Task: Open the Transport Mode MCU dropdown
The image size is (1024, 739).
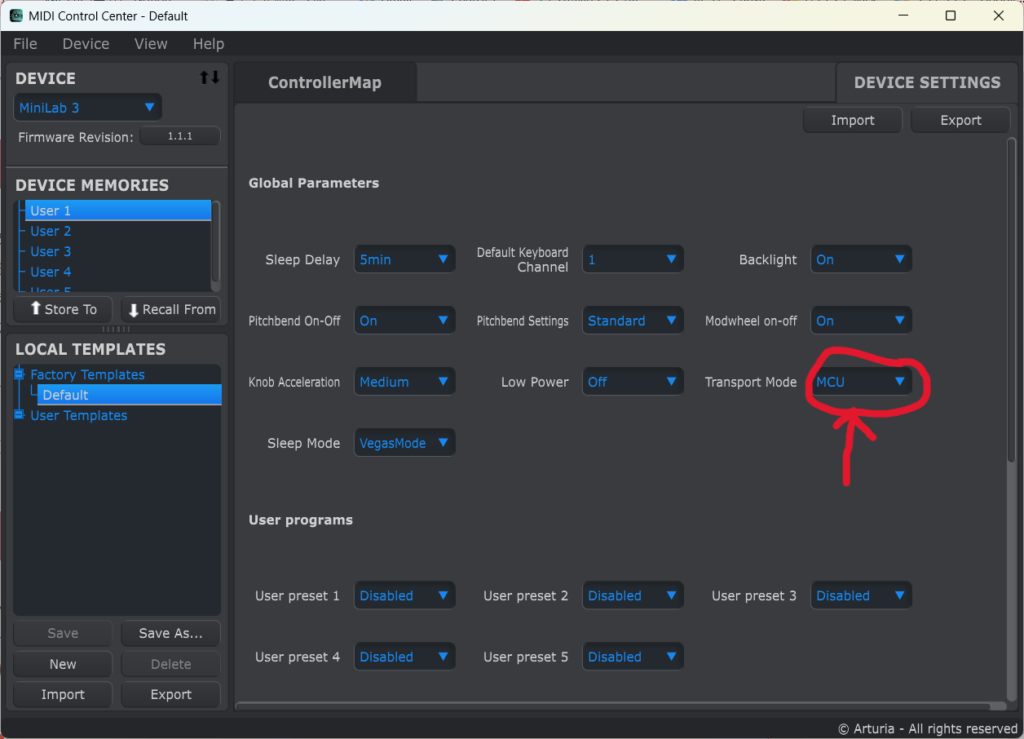Action: point(861,382)
